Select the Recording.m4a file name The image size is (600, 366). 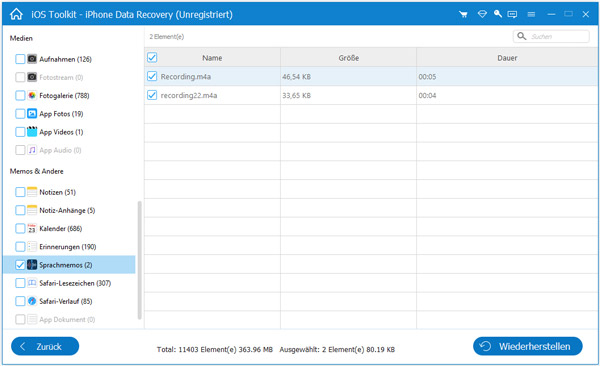(186, 77)
